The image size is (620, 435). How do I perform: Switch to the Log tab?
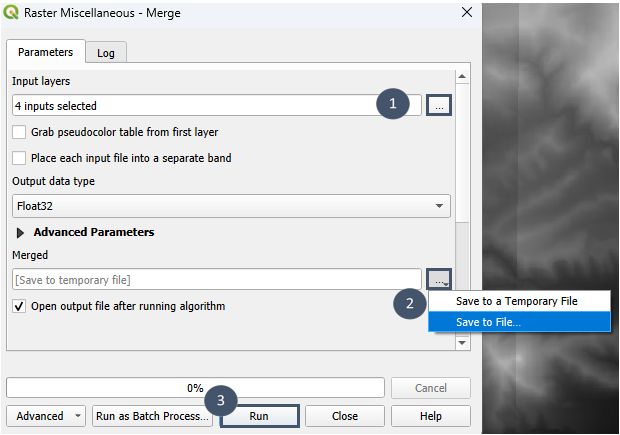coord(105,53)
